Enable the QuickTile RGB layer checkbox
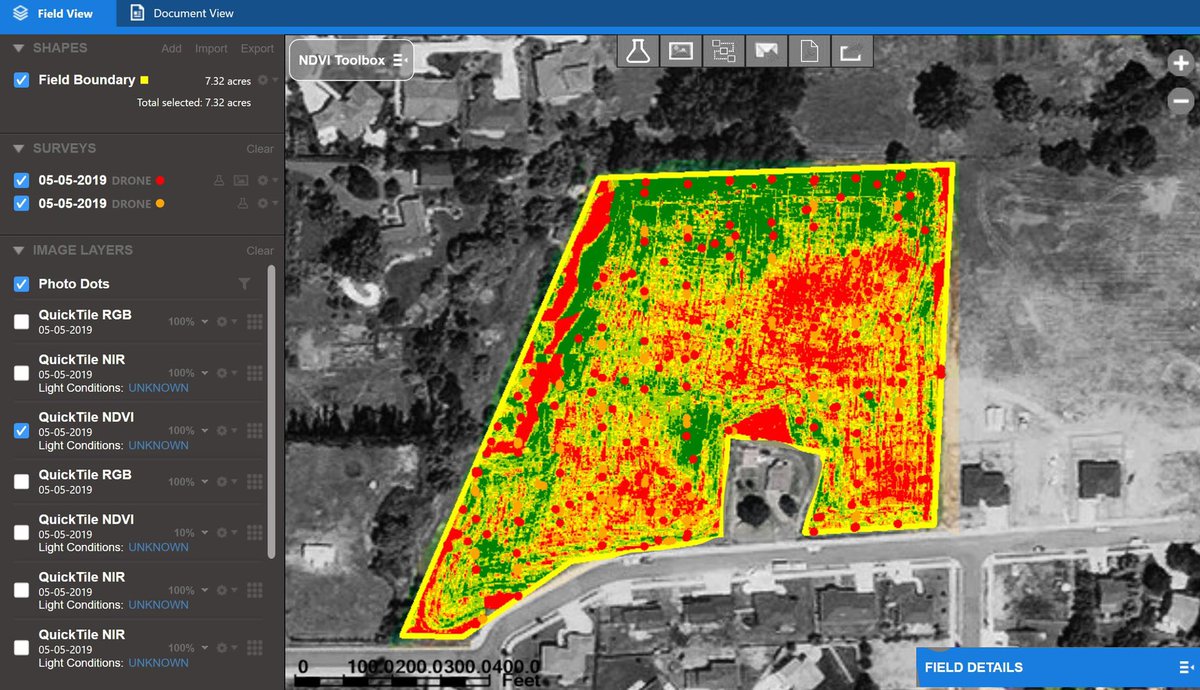The image size is (1200, 690). pyautogui.click(x=20, y=321)
